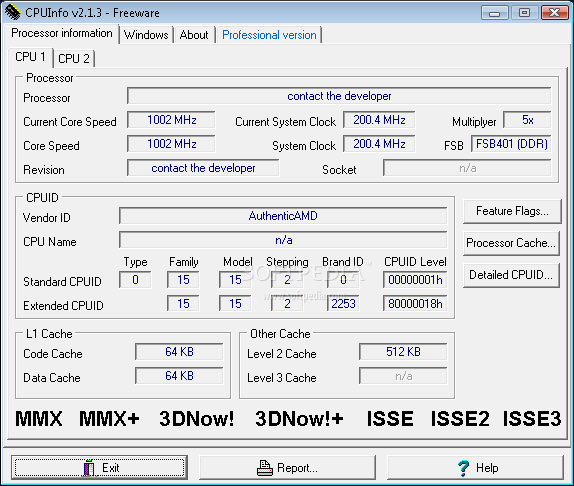Click the Extended Brand ID value 2253

click(343, 304)
